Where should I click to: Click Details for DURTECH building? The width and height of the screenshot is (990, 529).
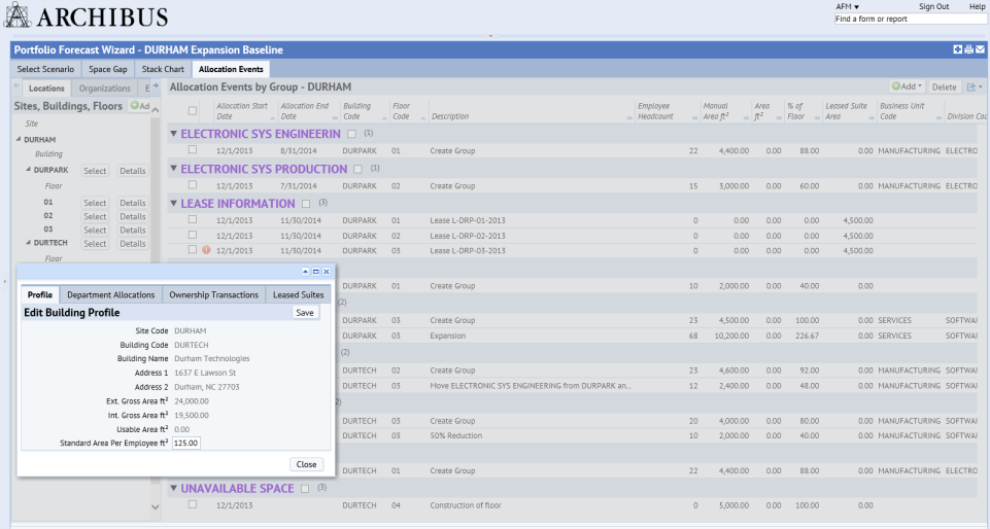(x=133, y=244)
